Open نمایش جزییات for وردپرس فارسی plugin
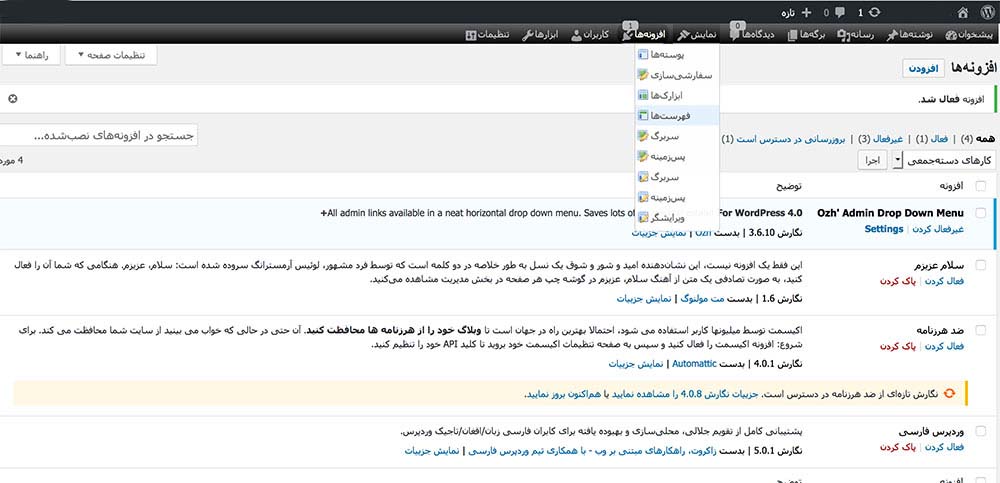 [x=431, y=450]
